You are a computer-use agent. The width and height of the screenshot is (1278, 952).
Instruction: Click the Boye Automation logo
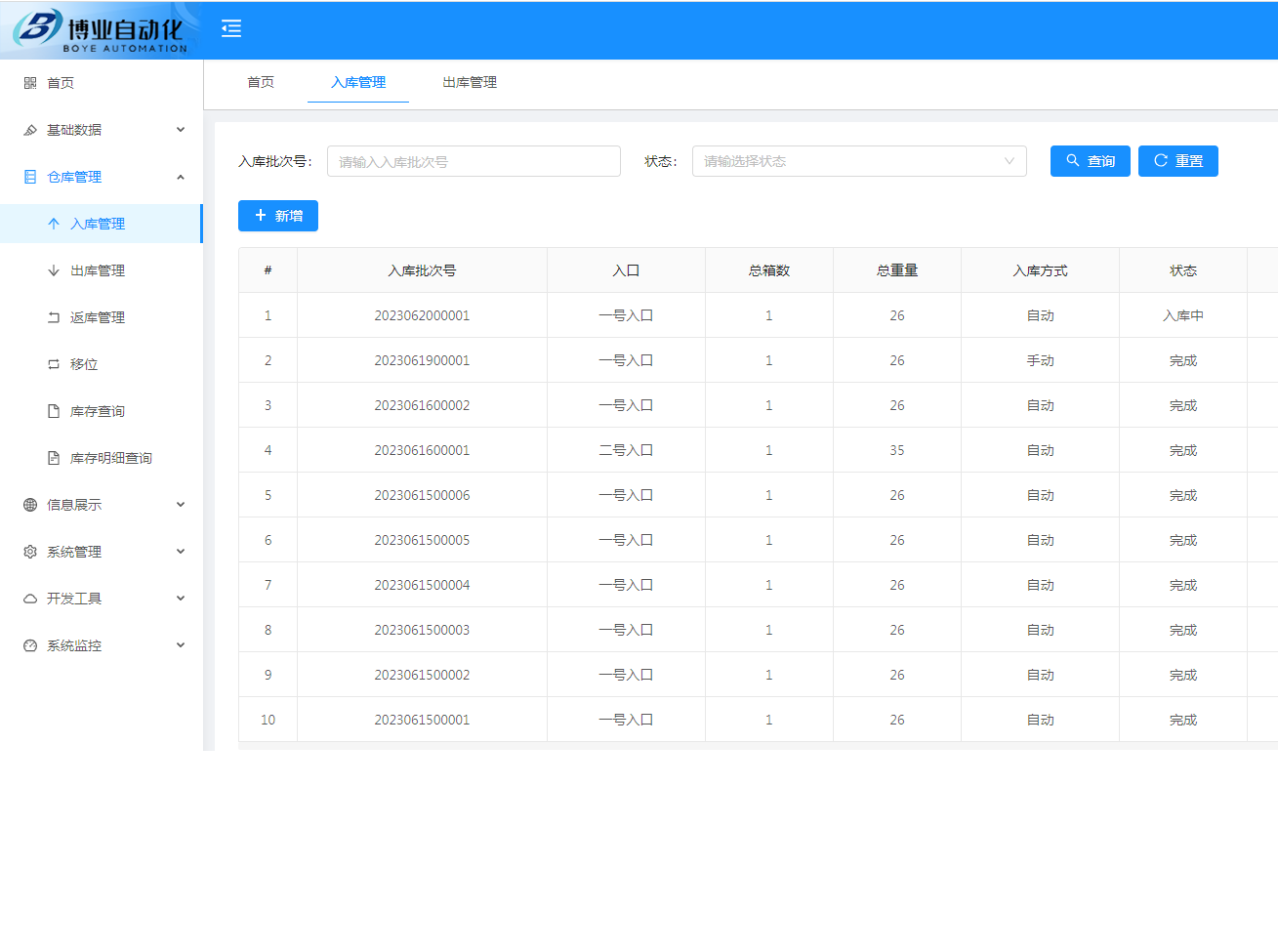[x=101, y=30]
